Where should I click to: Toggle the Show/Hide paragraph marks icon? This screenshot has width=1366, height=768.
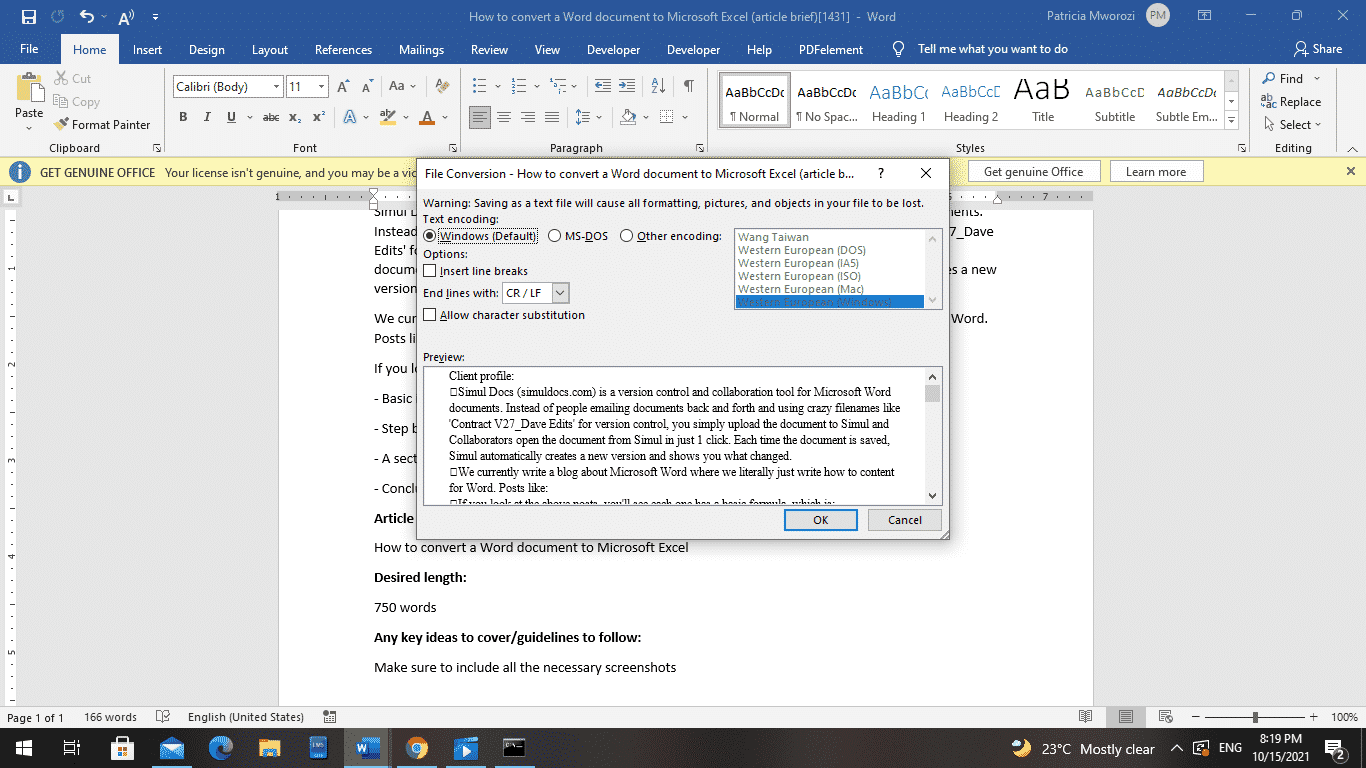(687, 86)
